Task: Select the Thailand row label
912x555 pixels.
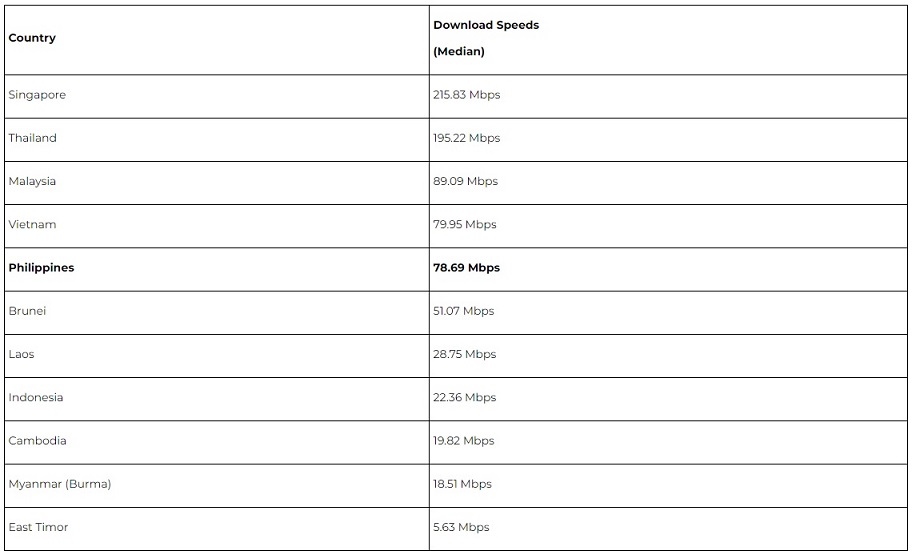Action: tap(33, 138)
